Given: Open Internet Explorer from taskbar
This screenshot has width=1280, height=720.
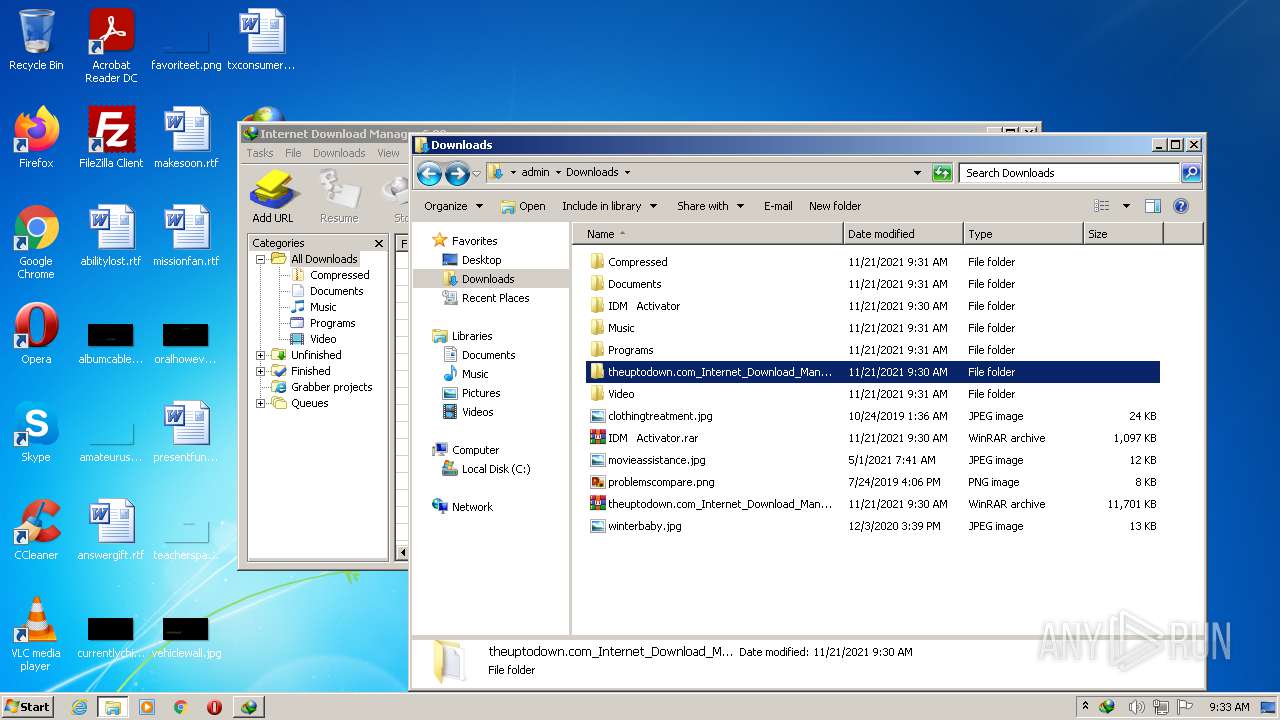Looking at the screenshot, I should tap(79, 707).
